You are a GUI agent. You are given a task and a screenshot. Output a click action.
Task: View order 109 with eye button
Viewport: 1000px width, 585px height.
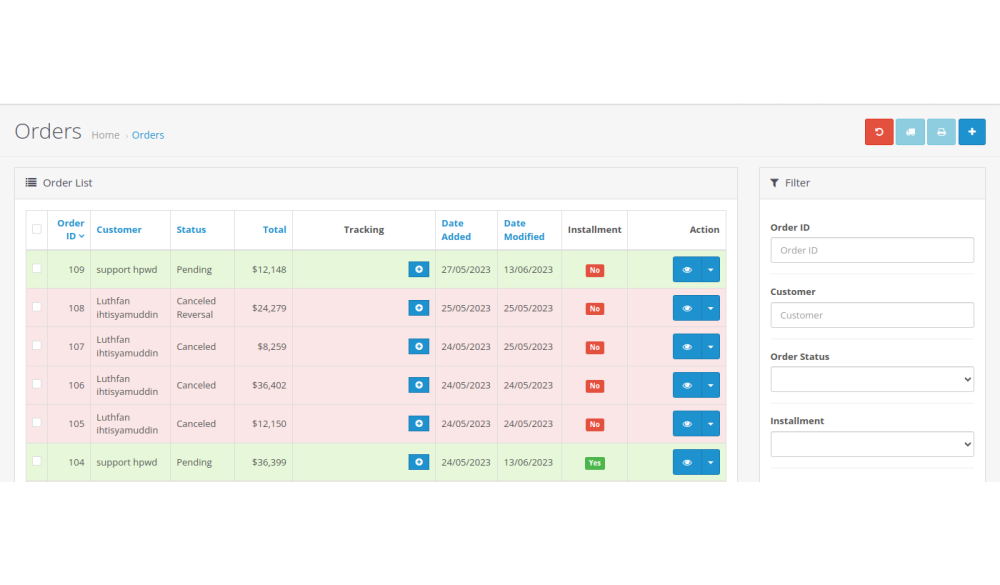tap(687, 269)
